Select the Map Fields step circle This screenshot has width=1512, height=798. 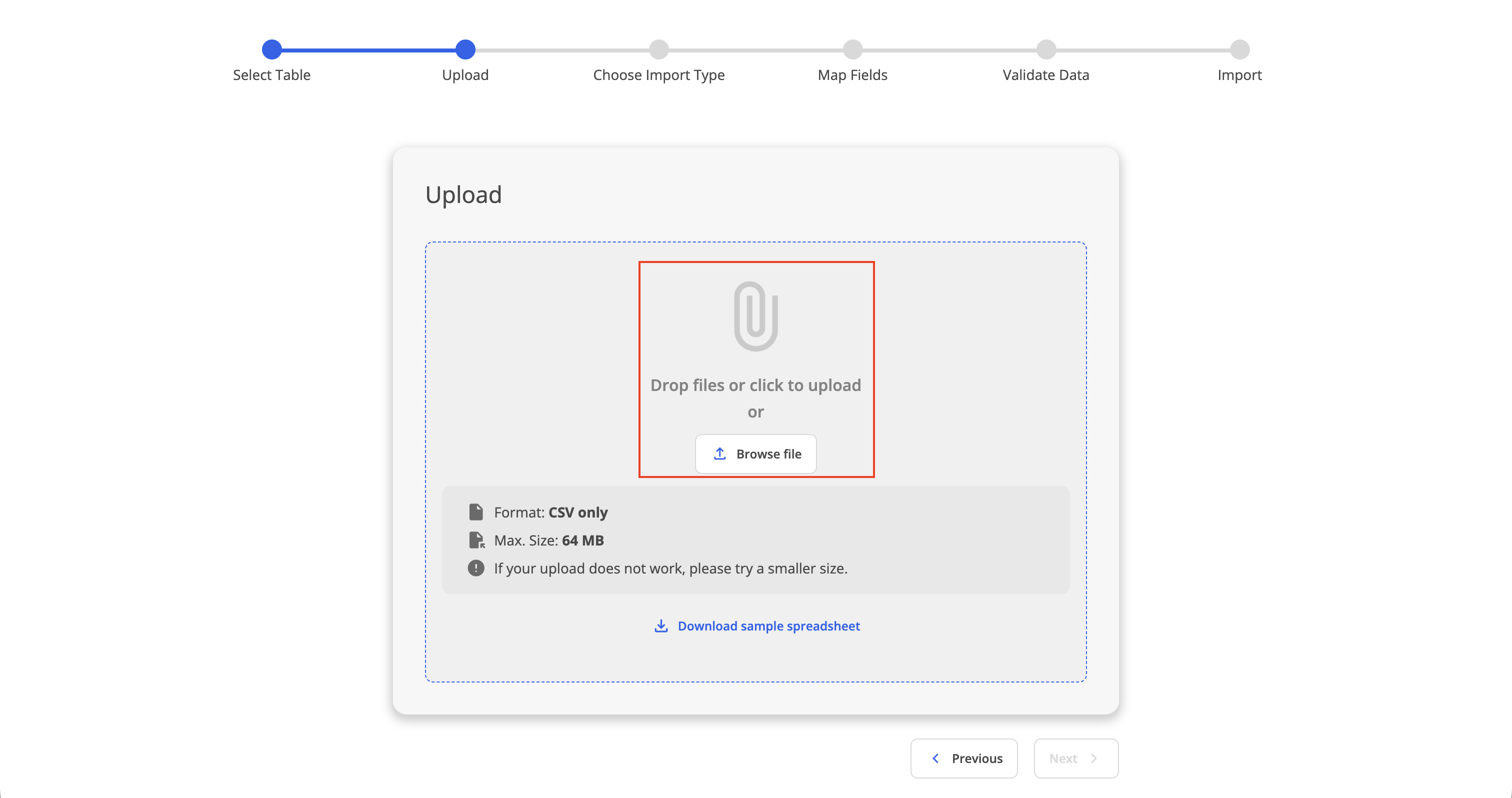853,50
